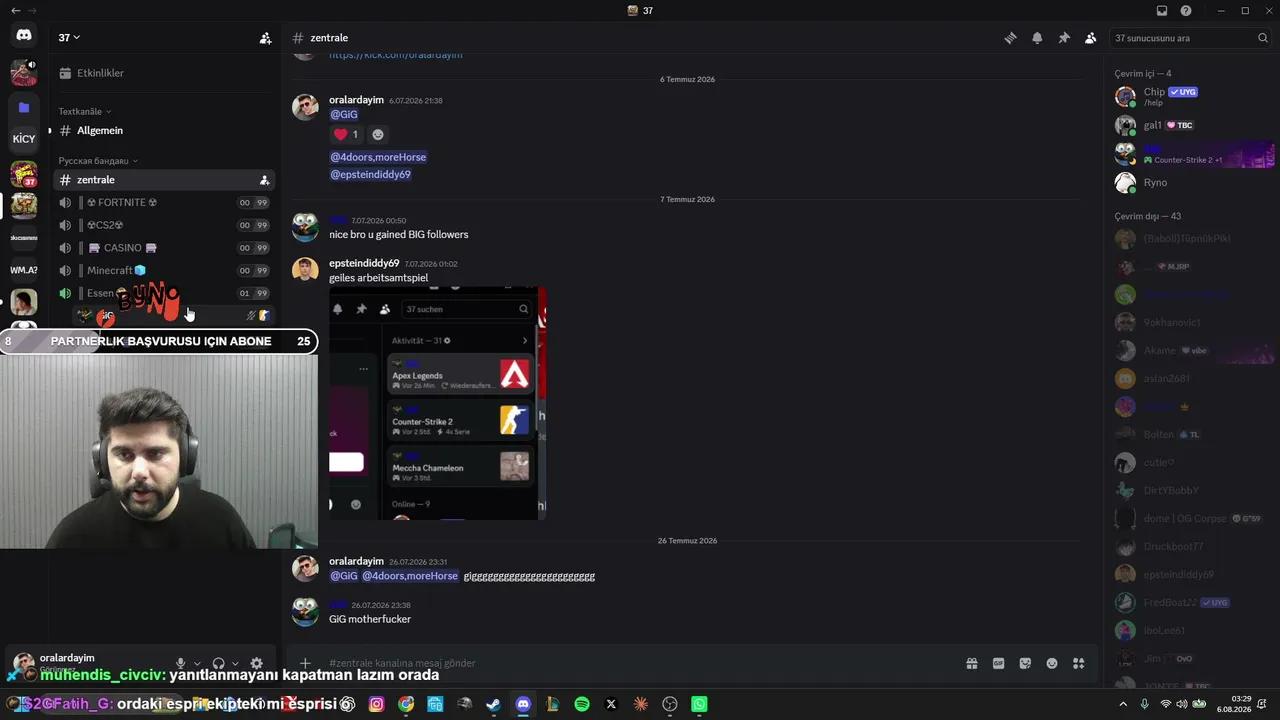Open the GIF picker
This screenshot has height=720, width=1280.
pos(998,663)
